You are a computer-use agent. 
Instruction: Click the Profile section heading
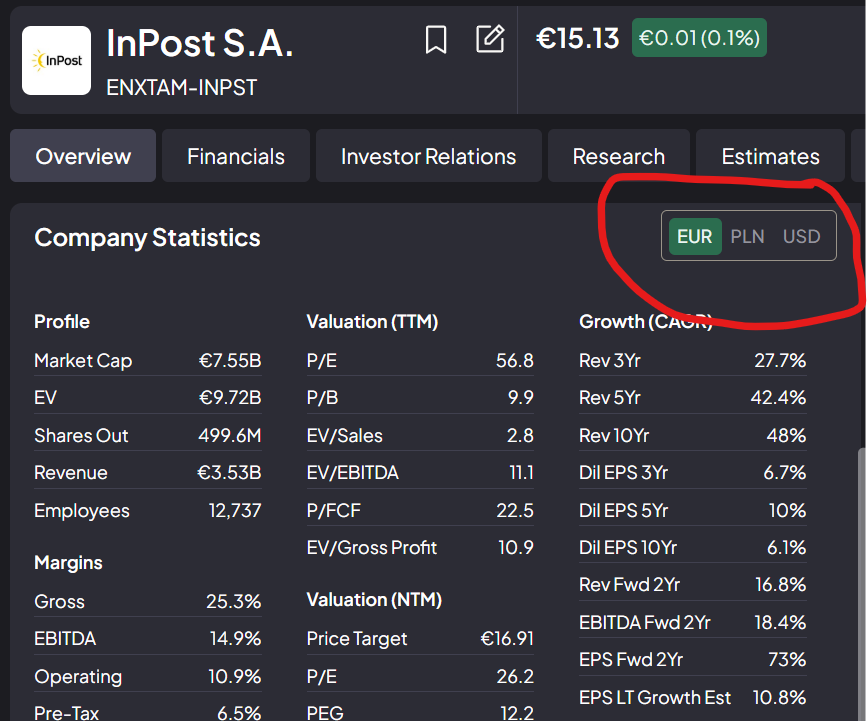tap(62, 322)
